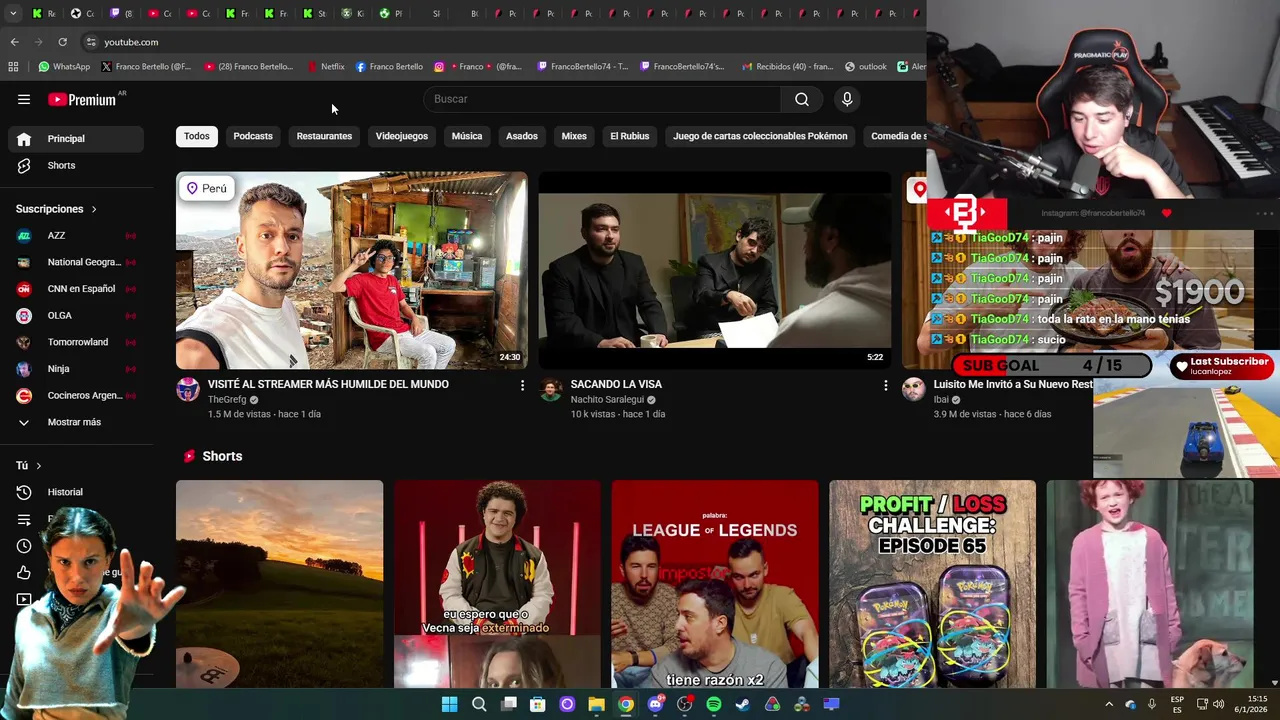The height and width of the screenshot is (720, 1280).
Task: Open taskbar search magnifier
Action: click(479, 704)
